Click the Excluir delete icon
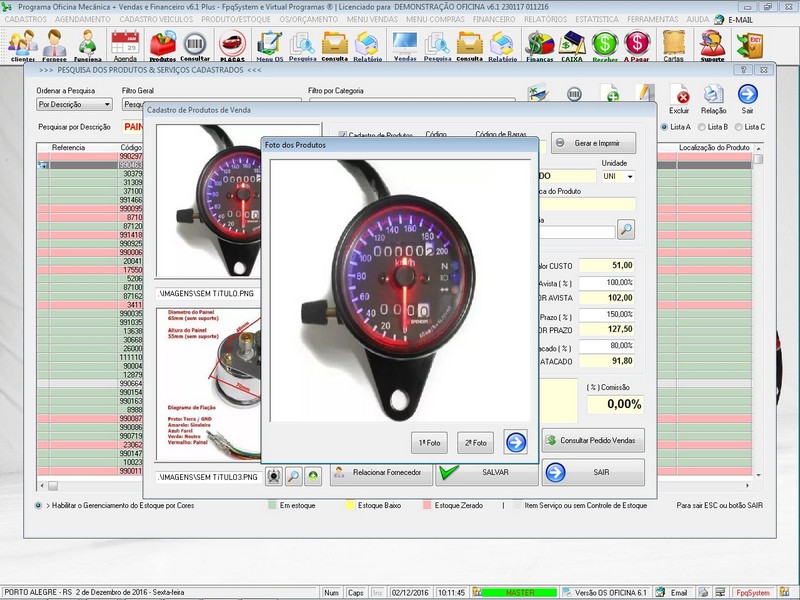This screenshot has width=800, height=600. click(679, 99)
